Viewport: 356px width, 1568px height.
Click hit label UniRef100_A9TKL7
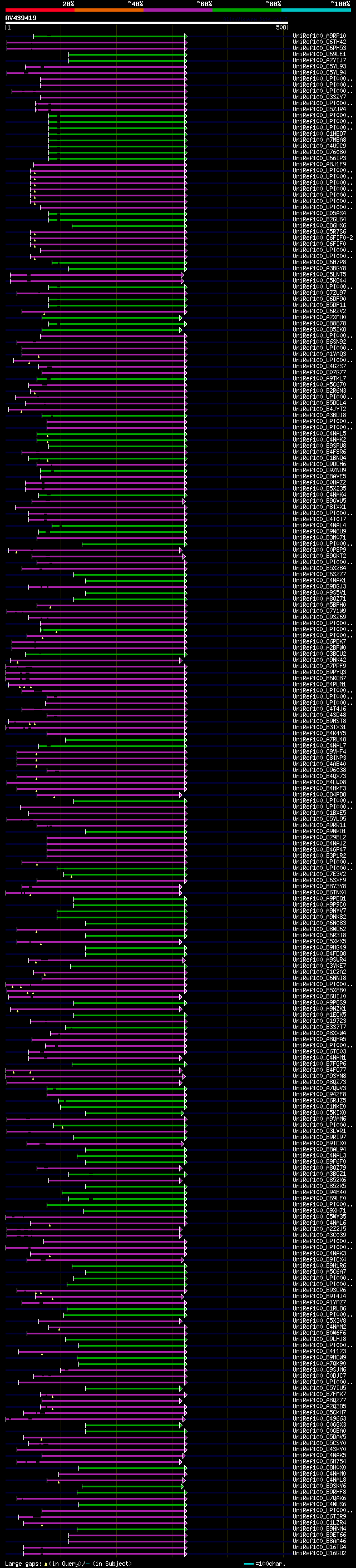pos(319,379)
